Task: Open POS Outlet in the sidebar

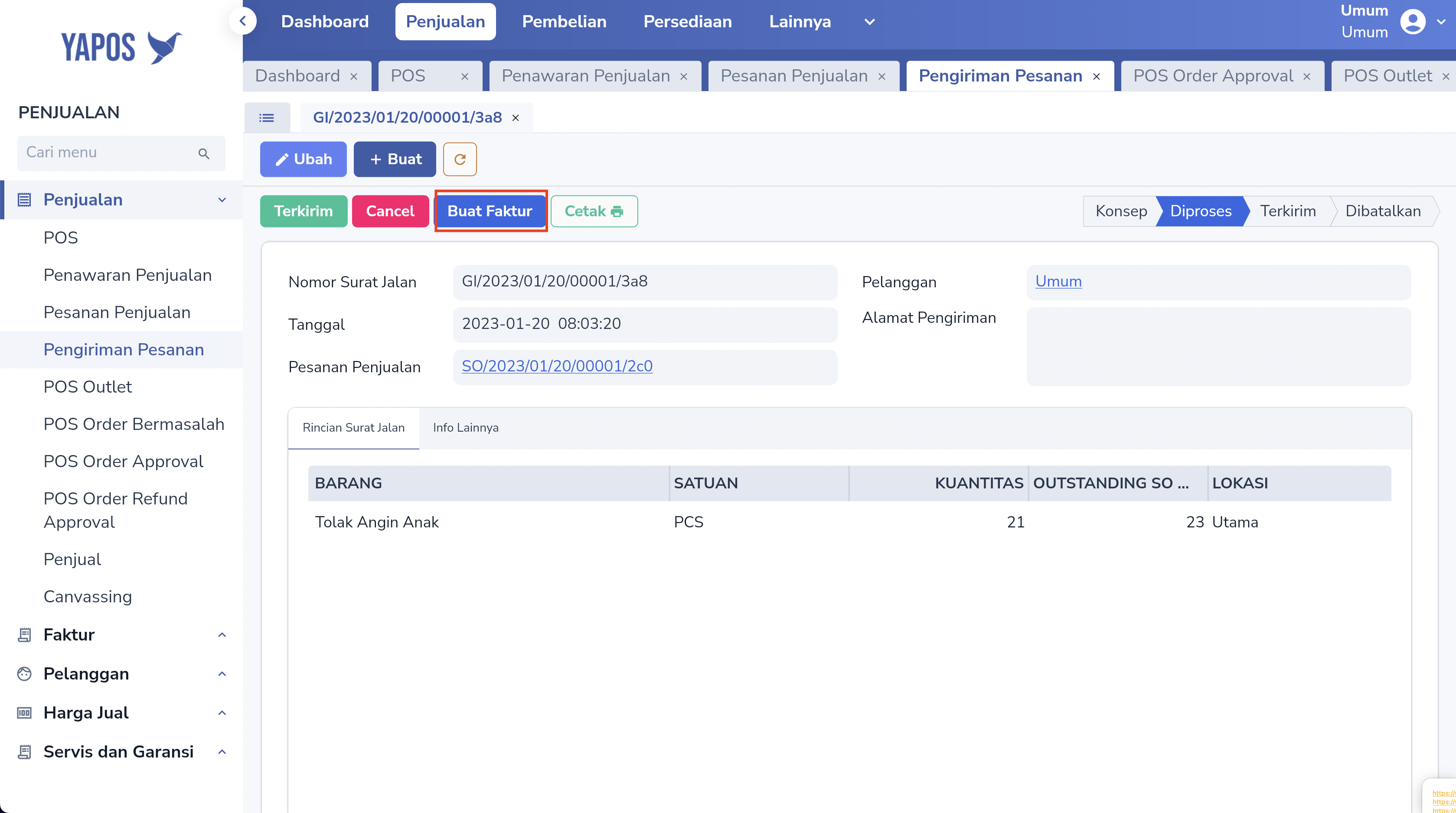Action: pos(88,387)
